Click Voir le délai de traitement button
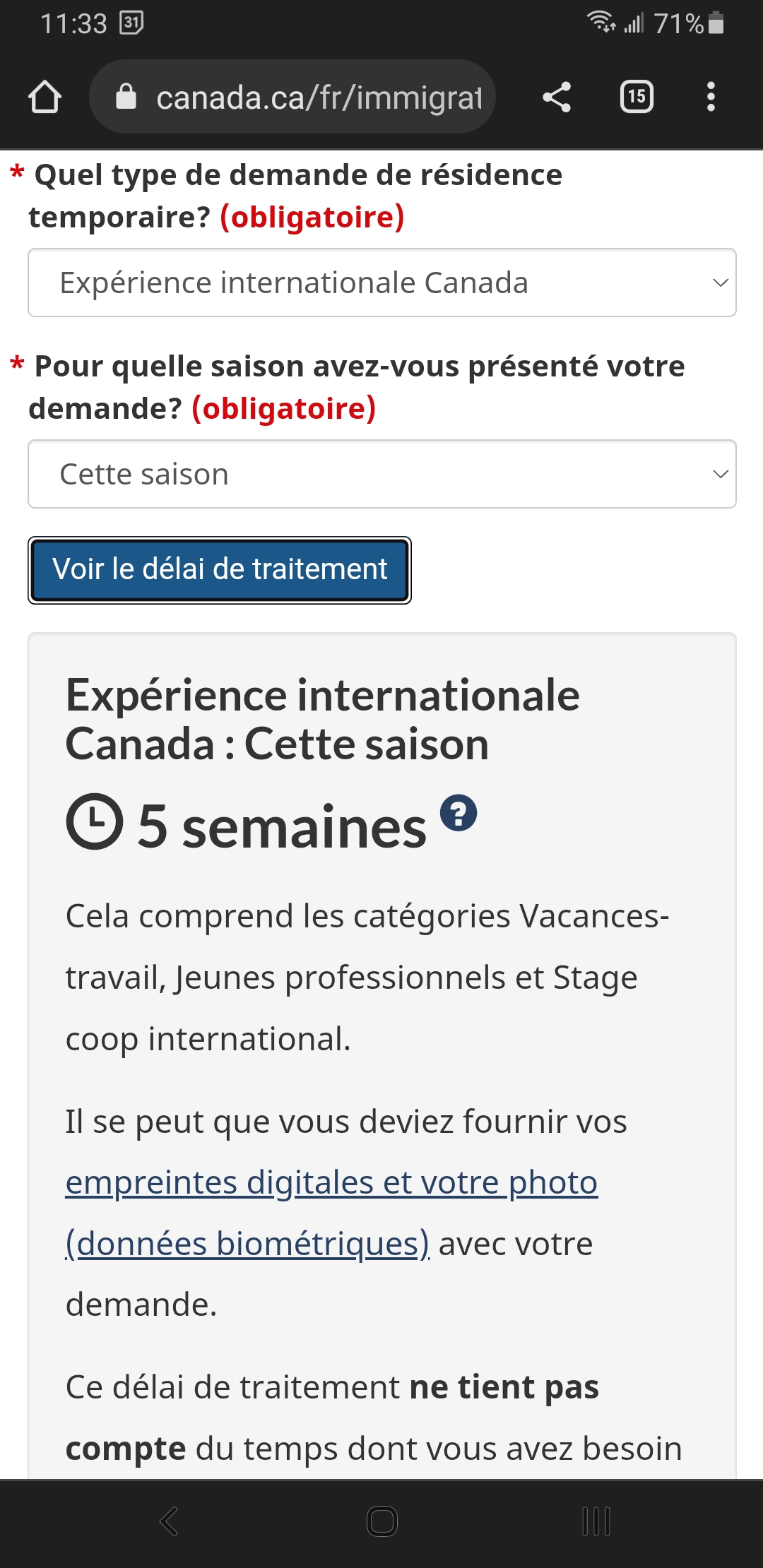Screen dimensions: 763x1568 [220, 570]
